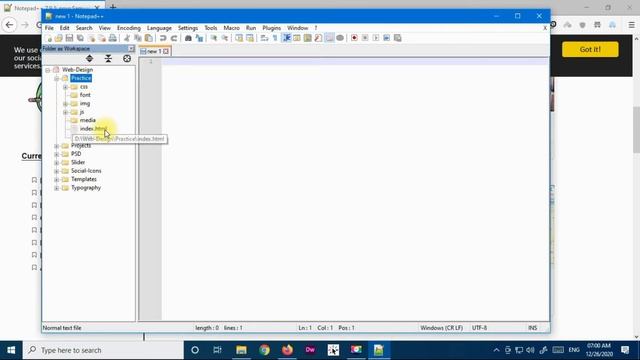Expand the Typography folder
The height and width of the screenshot is (360, 640).
point(57,188)
